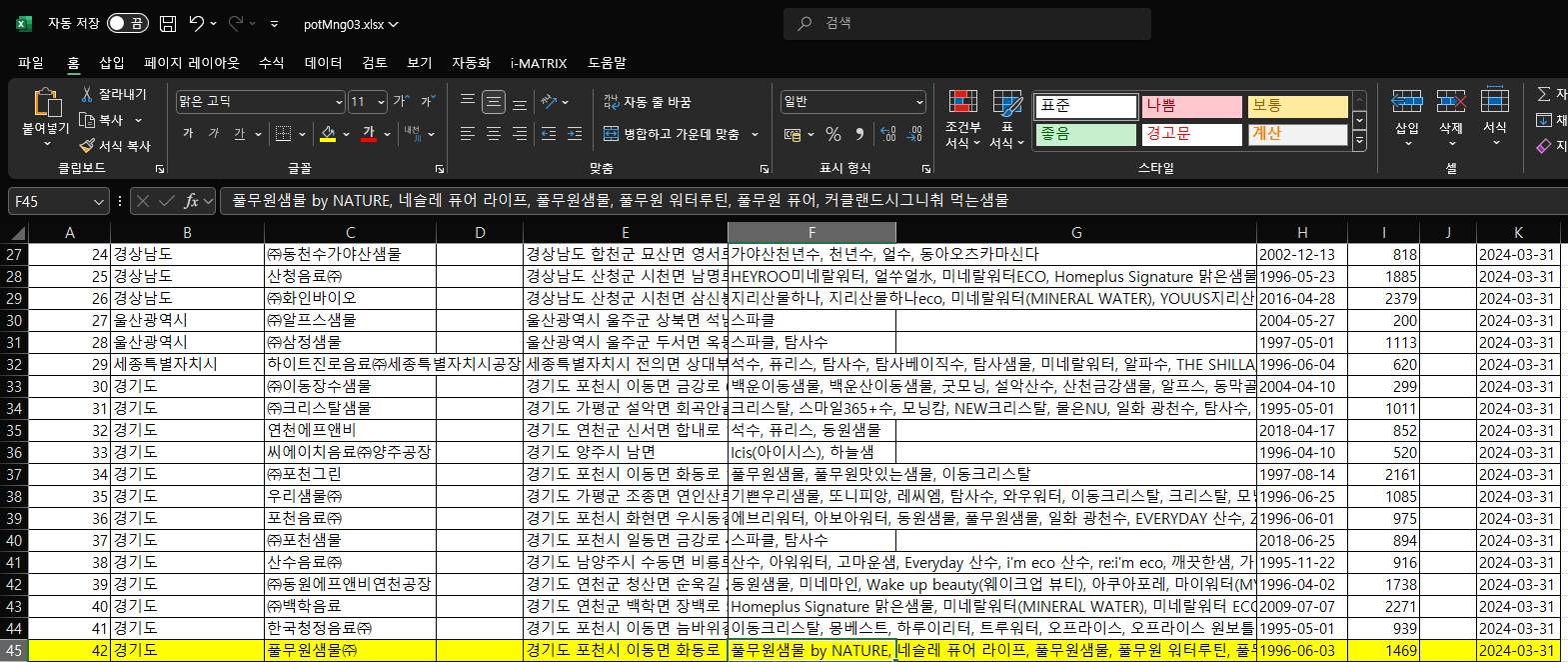Click the decrease font size icon
1568x662 pixels.
[427, 102]
